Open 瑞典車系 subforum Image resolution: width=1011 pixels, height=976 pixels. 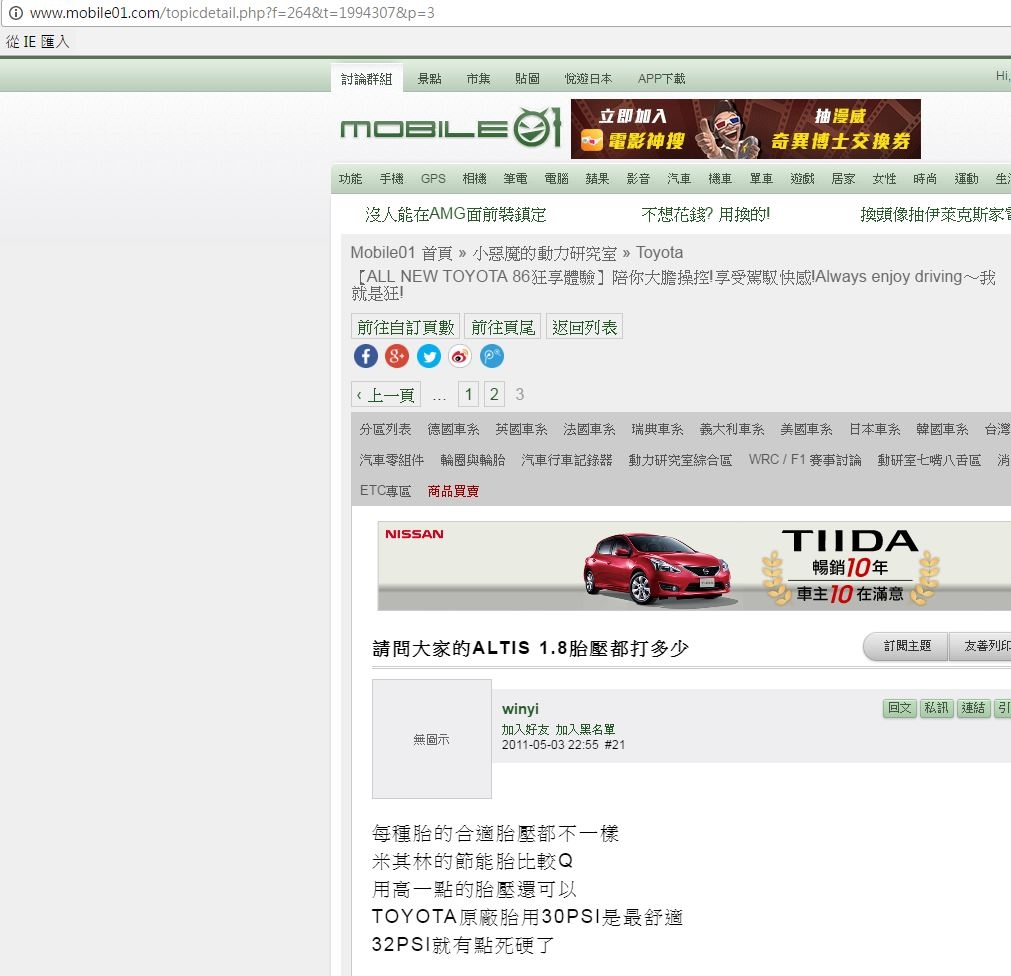click(x=658, y=429)
